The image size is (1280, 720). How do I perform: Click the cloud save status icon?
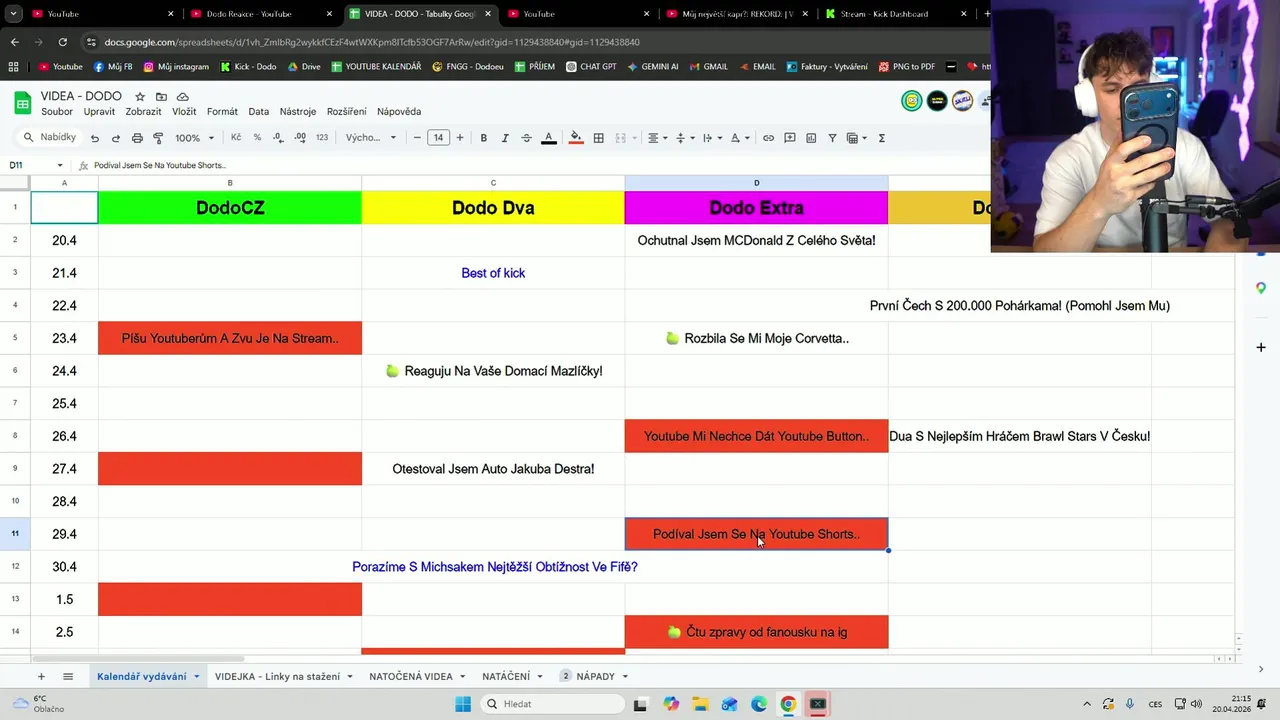183,96
